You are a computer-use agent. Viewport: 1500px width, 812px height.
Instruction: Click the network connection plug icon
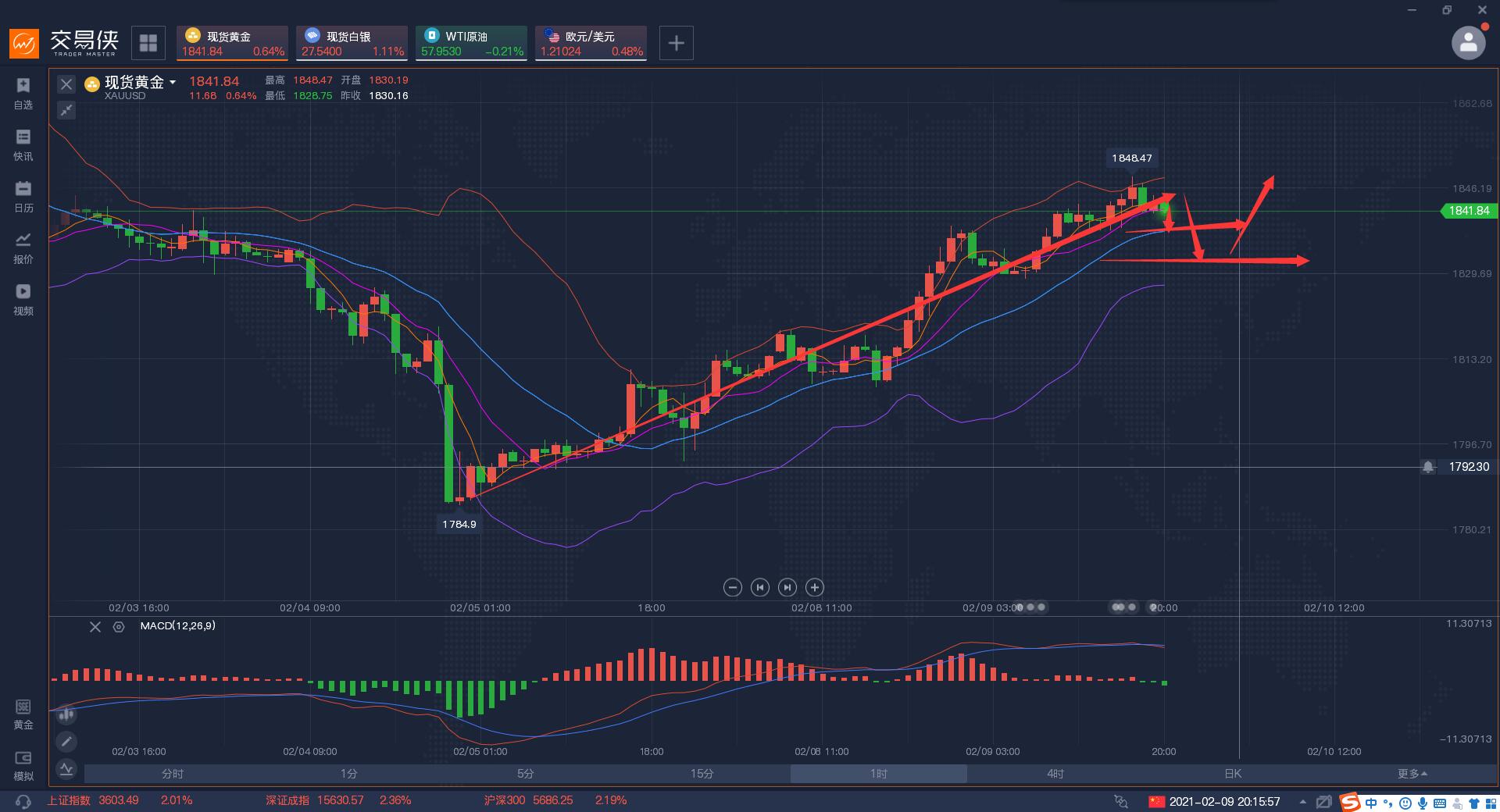pos(1121,802)
